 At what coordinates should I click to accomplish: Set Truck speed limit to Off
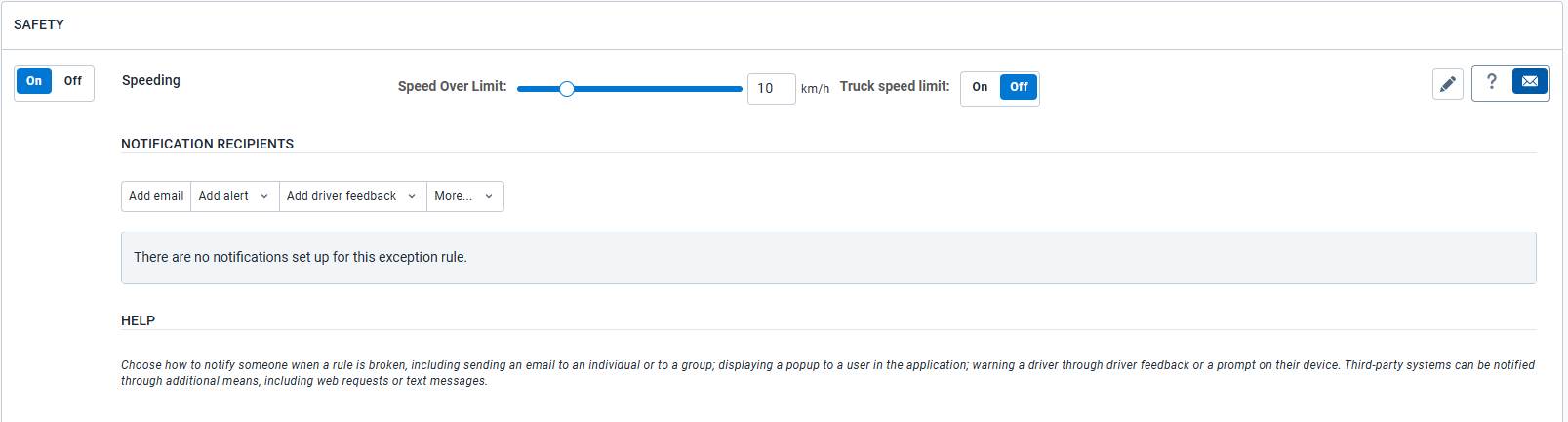[x=1019, y=87]
